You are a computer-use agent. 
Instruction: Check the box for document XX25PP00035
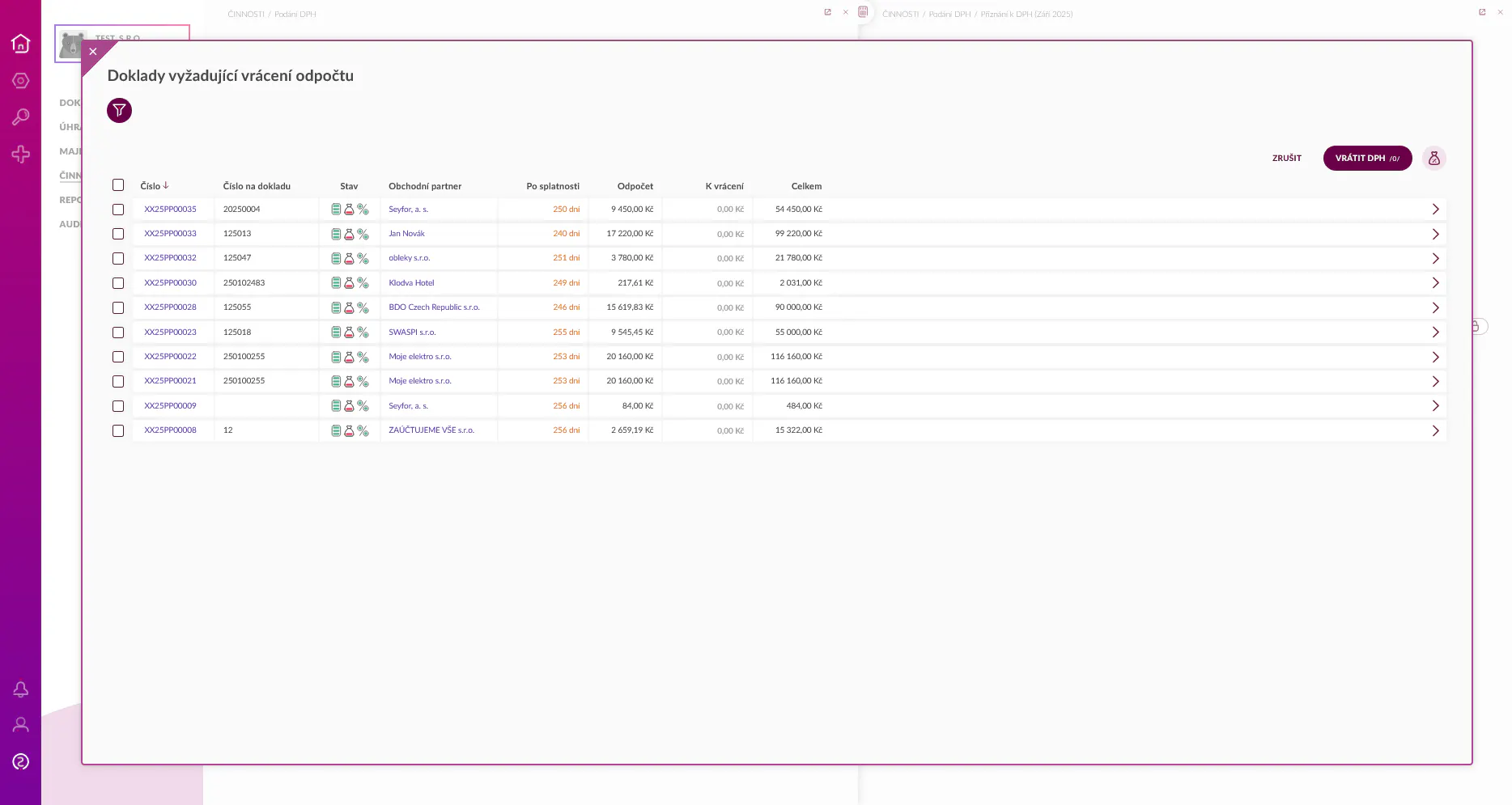coord(118,210)
